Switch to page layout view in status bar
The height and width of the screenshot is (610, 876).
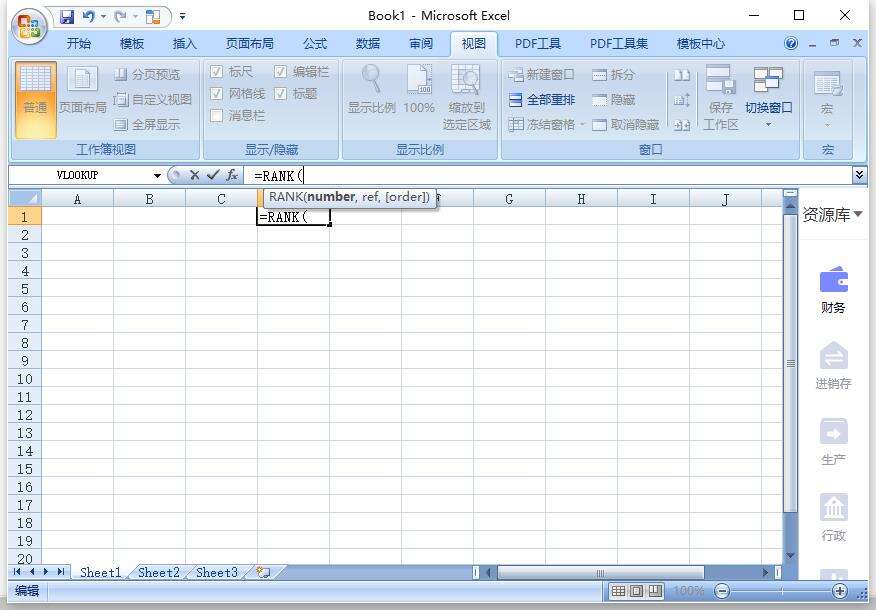[636, 590]
